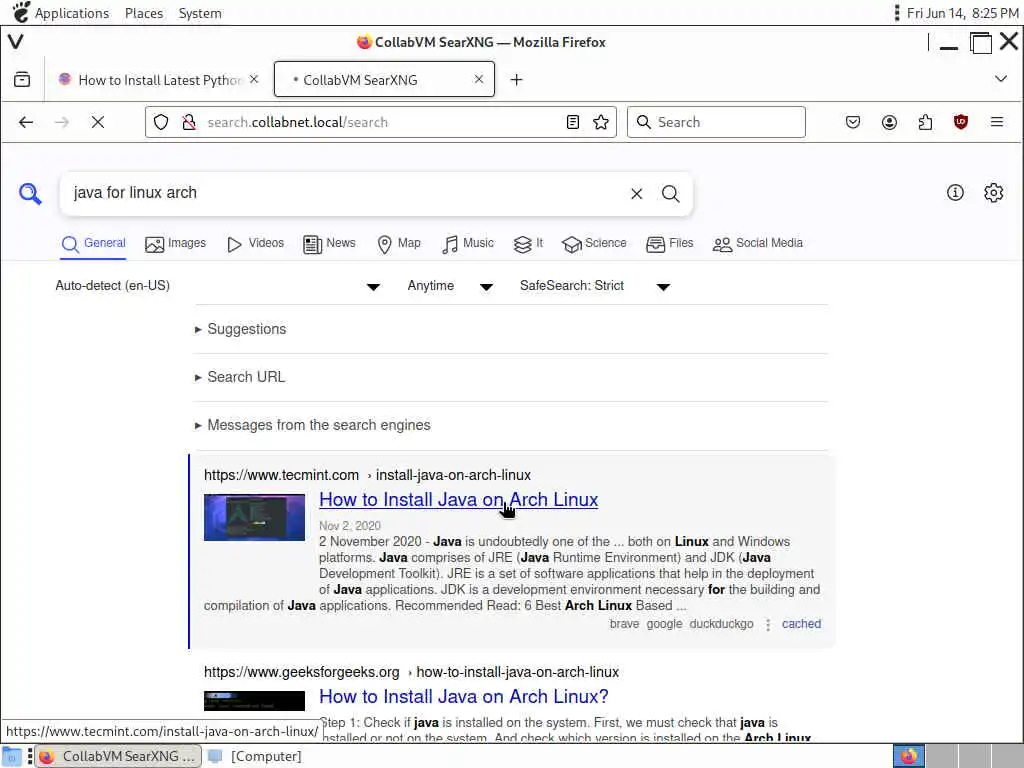Switch to the It category
This screenshot has width=1024, height=768.
click(528, 244)
